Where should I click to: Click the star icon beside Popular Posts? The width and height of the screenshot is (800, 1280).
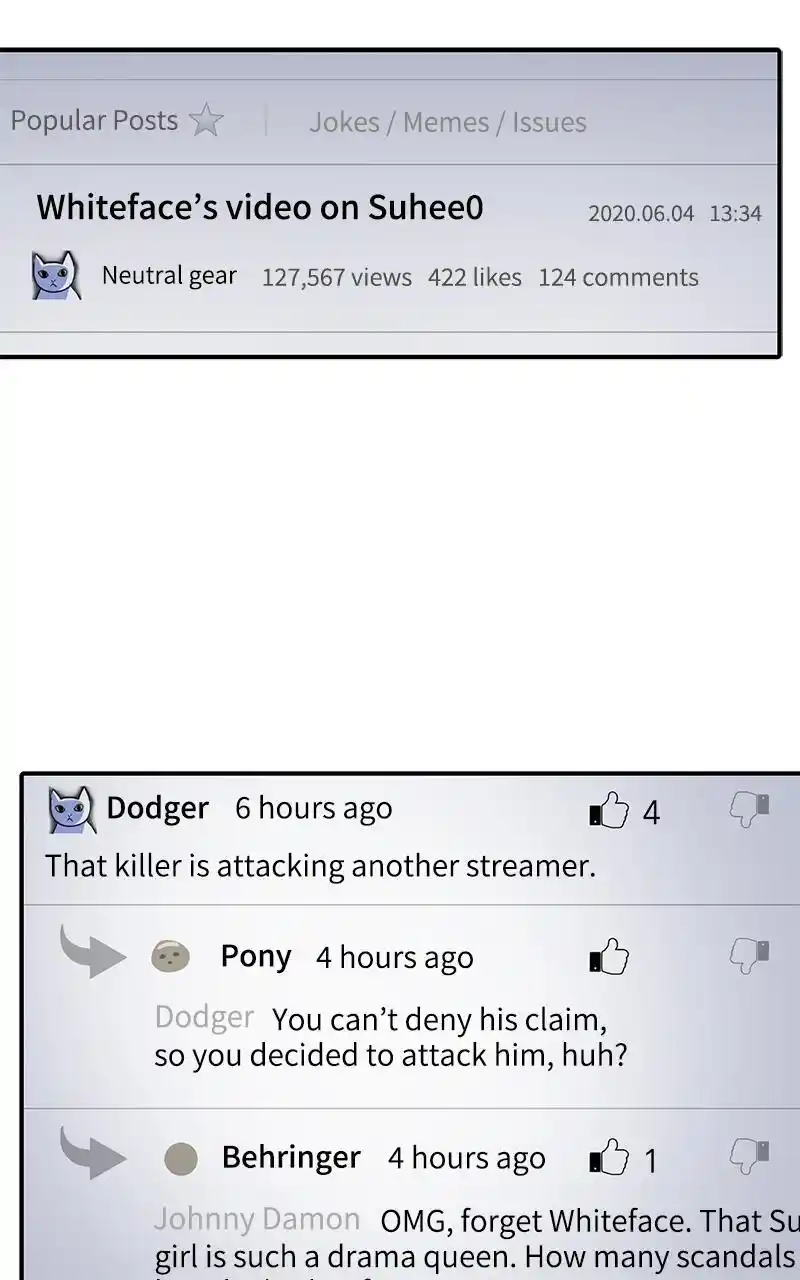(207, 120)
